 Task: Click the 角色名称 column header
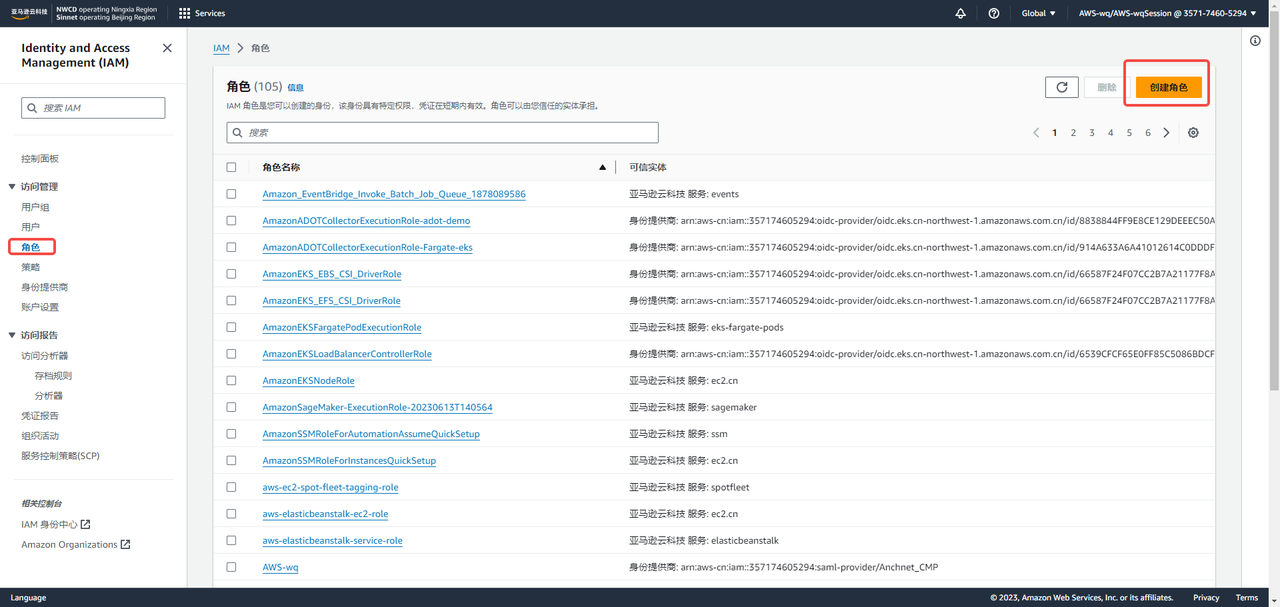pos(281,167)
